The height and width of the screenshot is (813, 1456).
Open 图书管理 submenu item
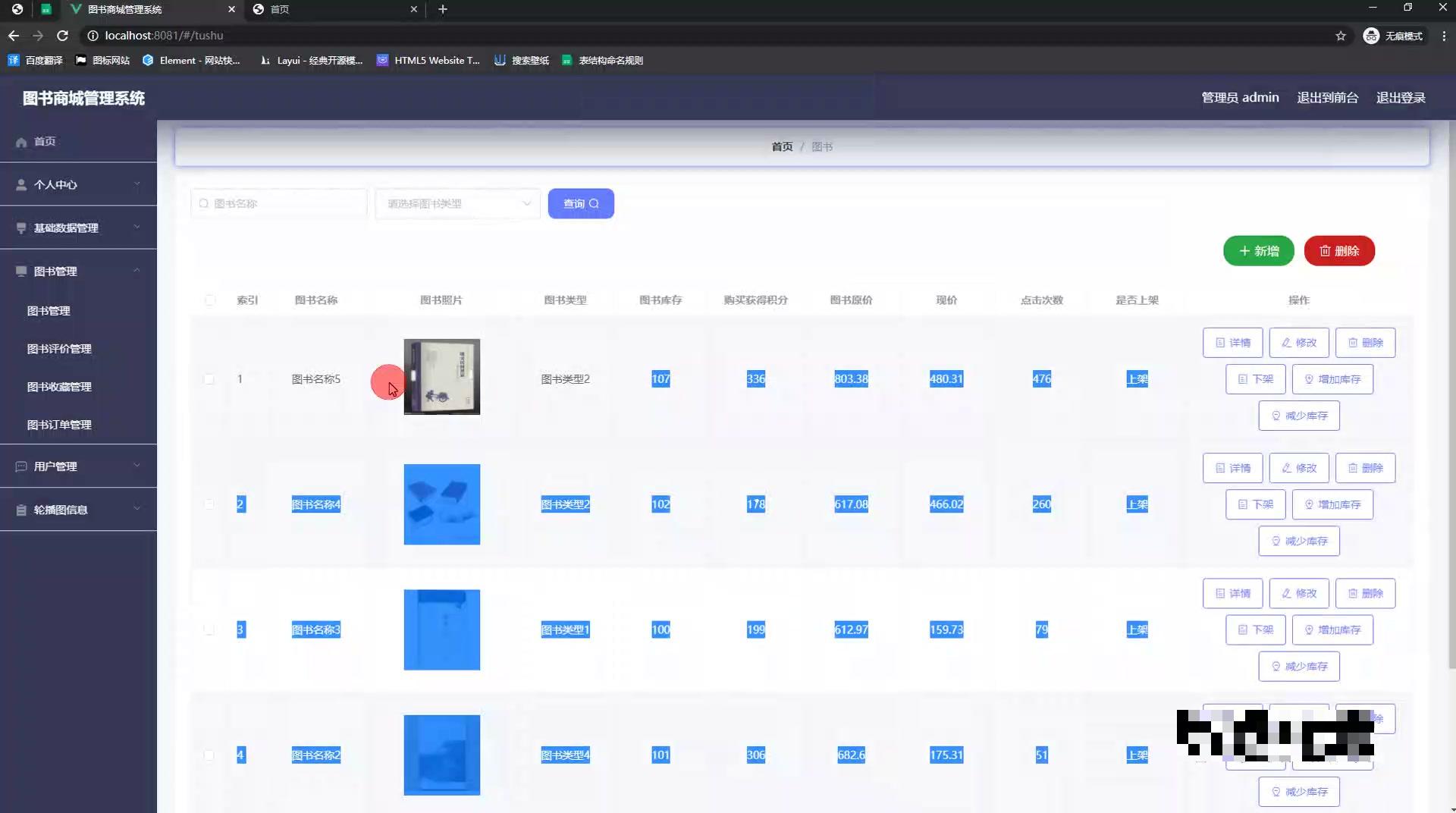pos(49,311)
